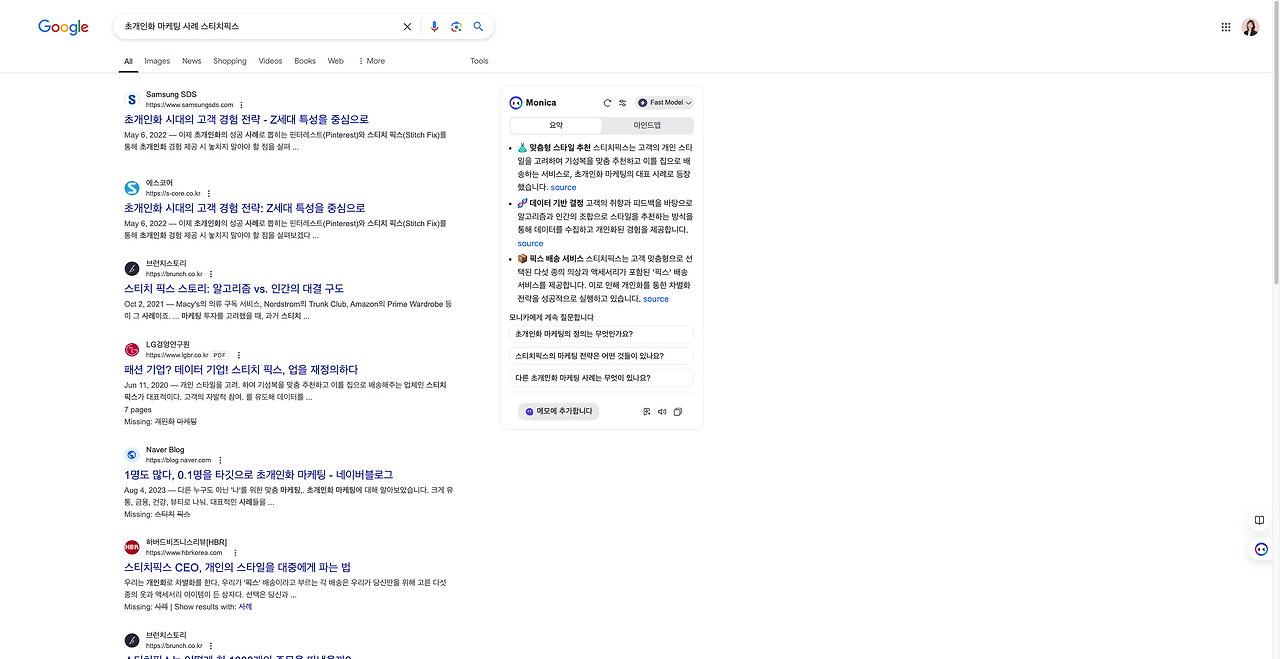Select the All results tab
1280x659 pixels.
pos(128,61)
